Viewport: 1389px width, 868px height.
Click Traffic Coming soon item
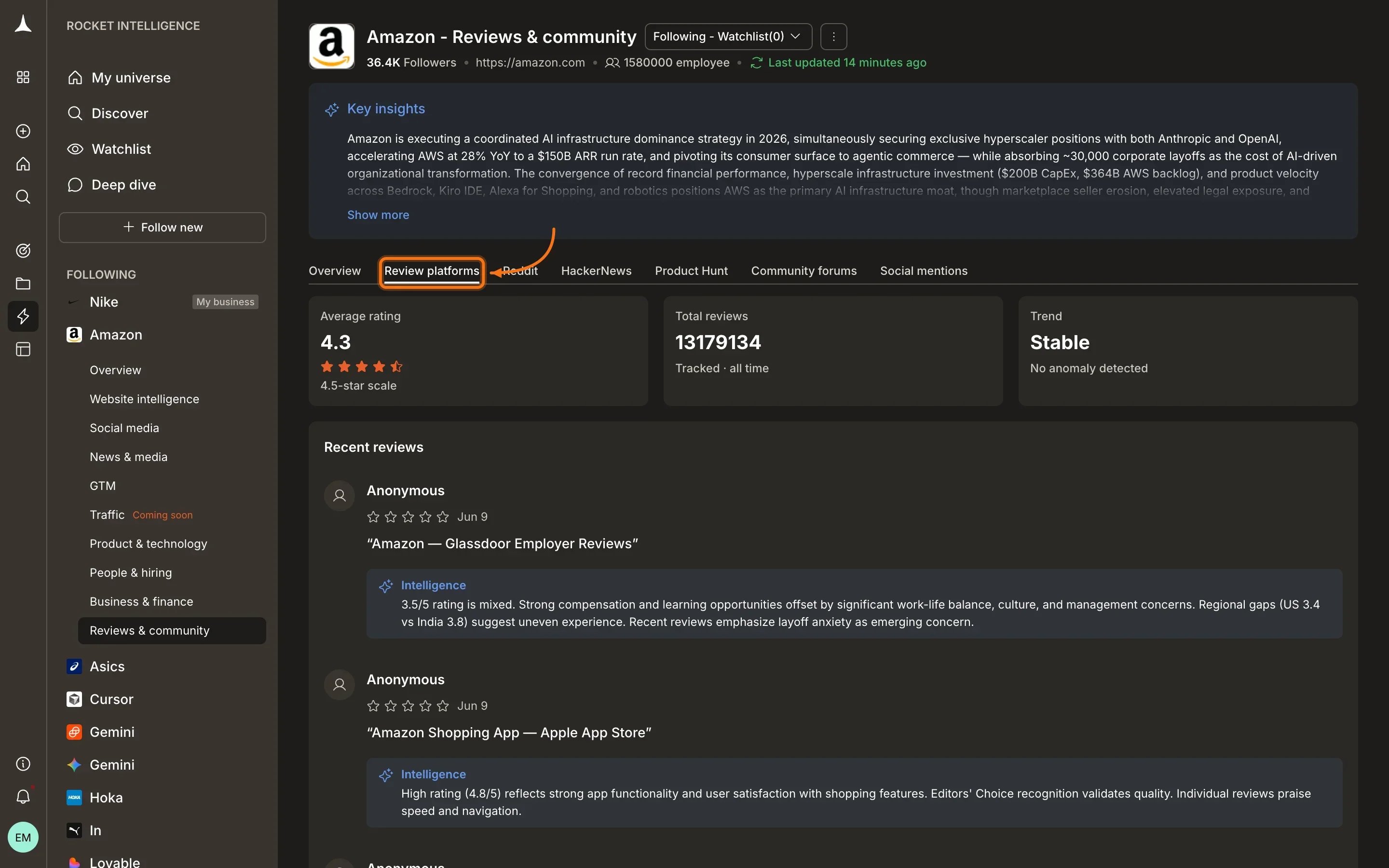click(x=141, y=515)
